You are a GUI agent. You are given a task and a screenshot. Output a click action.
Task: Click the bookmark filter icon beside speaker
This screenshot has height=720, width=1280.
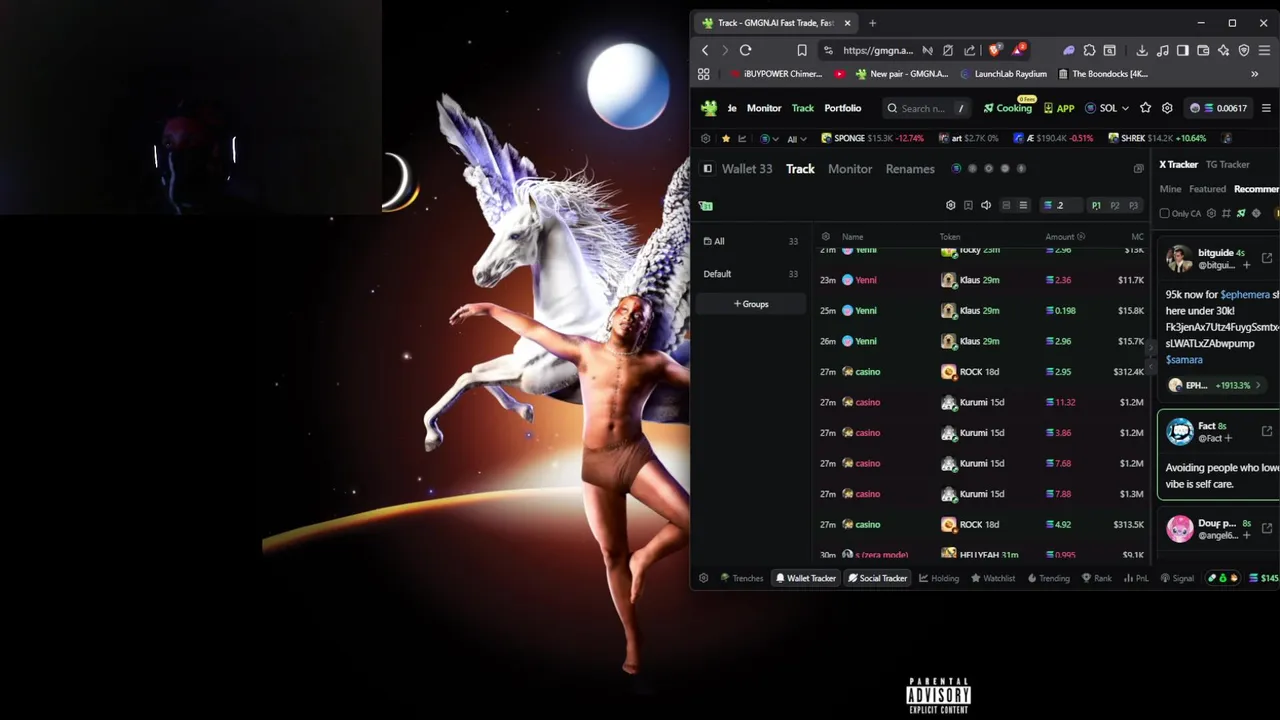pyautogui.click(x=968, y=205)
